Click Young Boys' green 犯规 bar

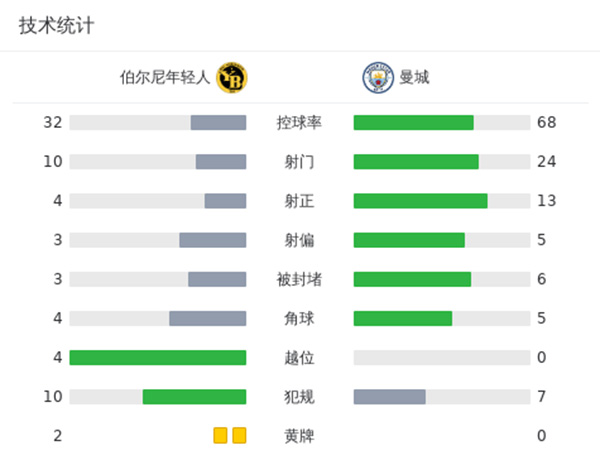(x=194, y=397)
